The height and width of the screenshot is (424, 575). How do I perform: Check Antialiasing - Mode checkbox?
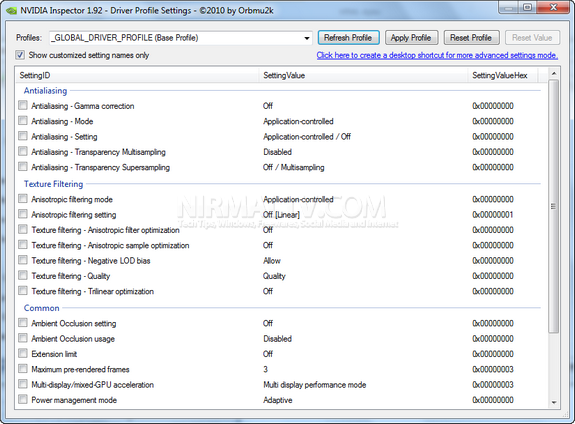23,121
